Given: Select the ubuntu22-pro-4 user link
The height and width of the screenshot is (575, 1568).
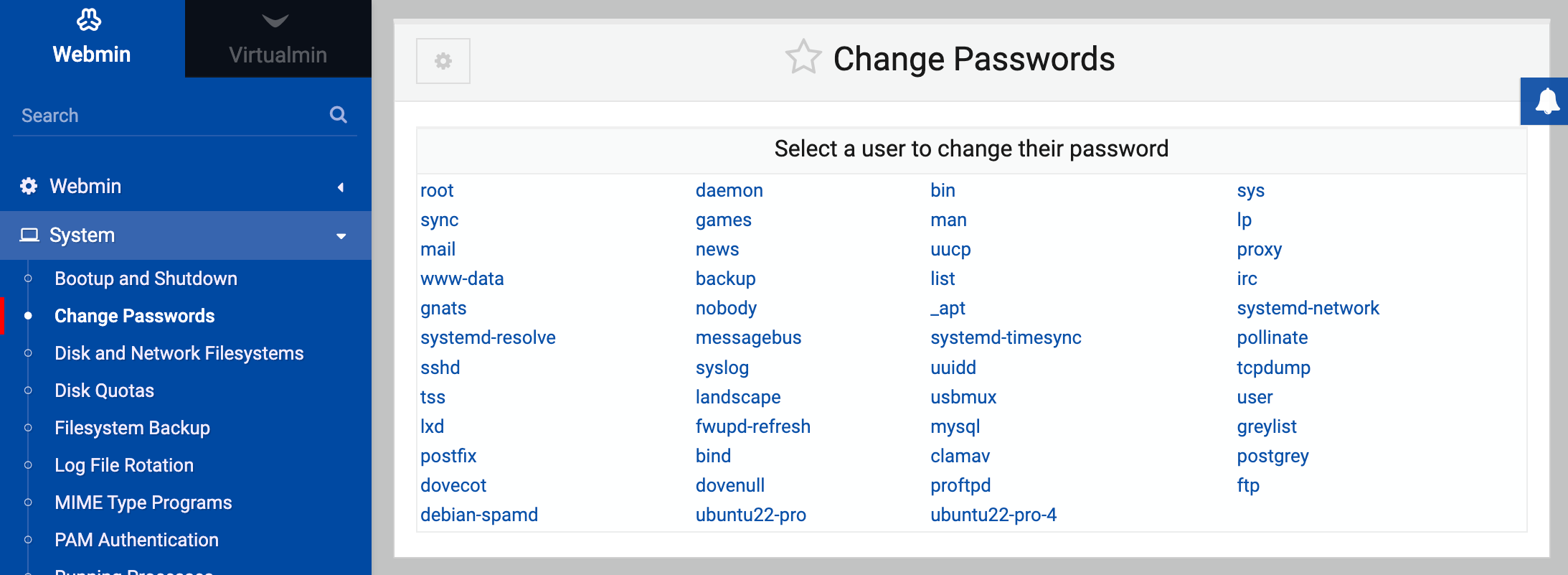Looking at the screenshot, I should click(993, 515).
